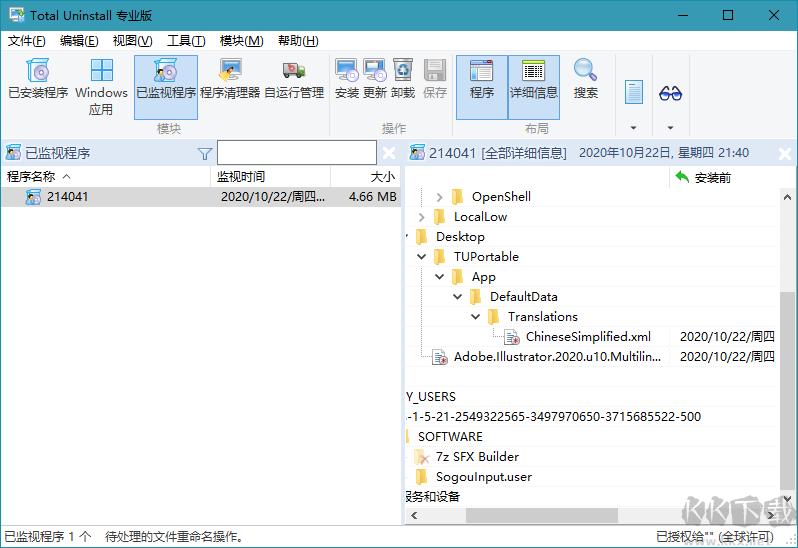Image resolution: width=798 pixels, height=548 pixels.
Task: Click the 7z SFX Builder deleted-key icon
Action: pos(421,457)
